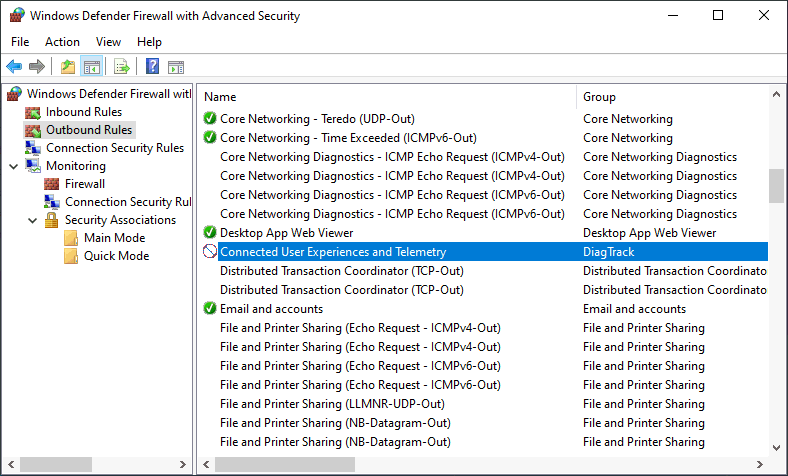Select the Monitoring tree item

pyautogui.click(x=76, y=166)
